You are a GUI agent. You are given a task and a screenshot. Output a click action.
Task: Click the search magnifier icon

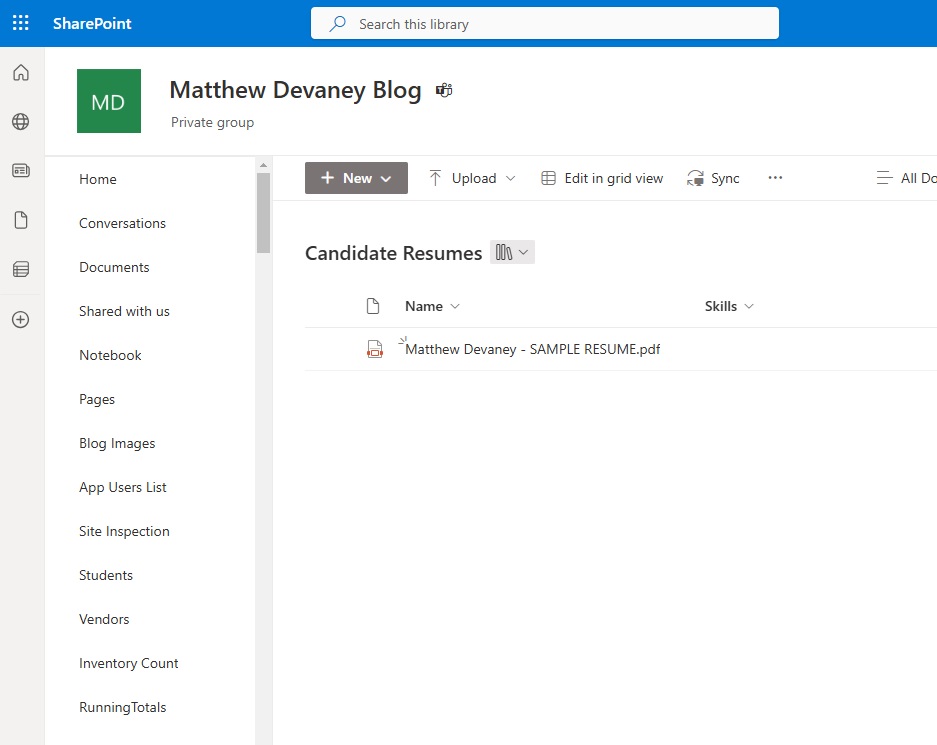click(338, 24)
